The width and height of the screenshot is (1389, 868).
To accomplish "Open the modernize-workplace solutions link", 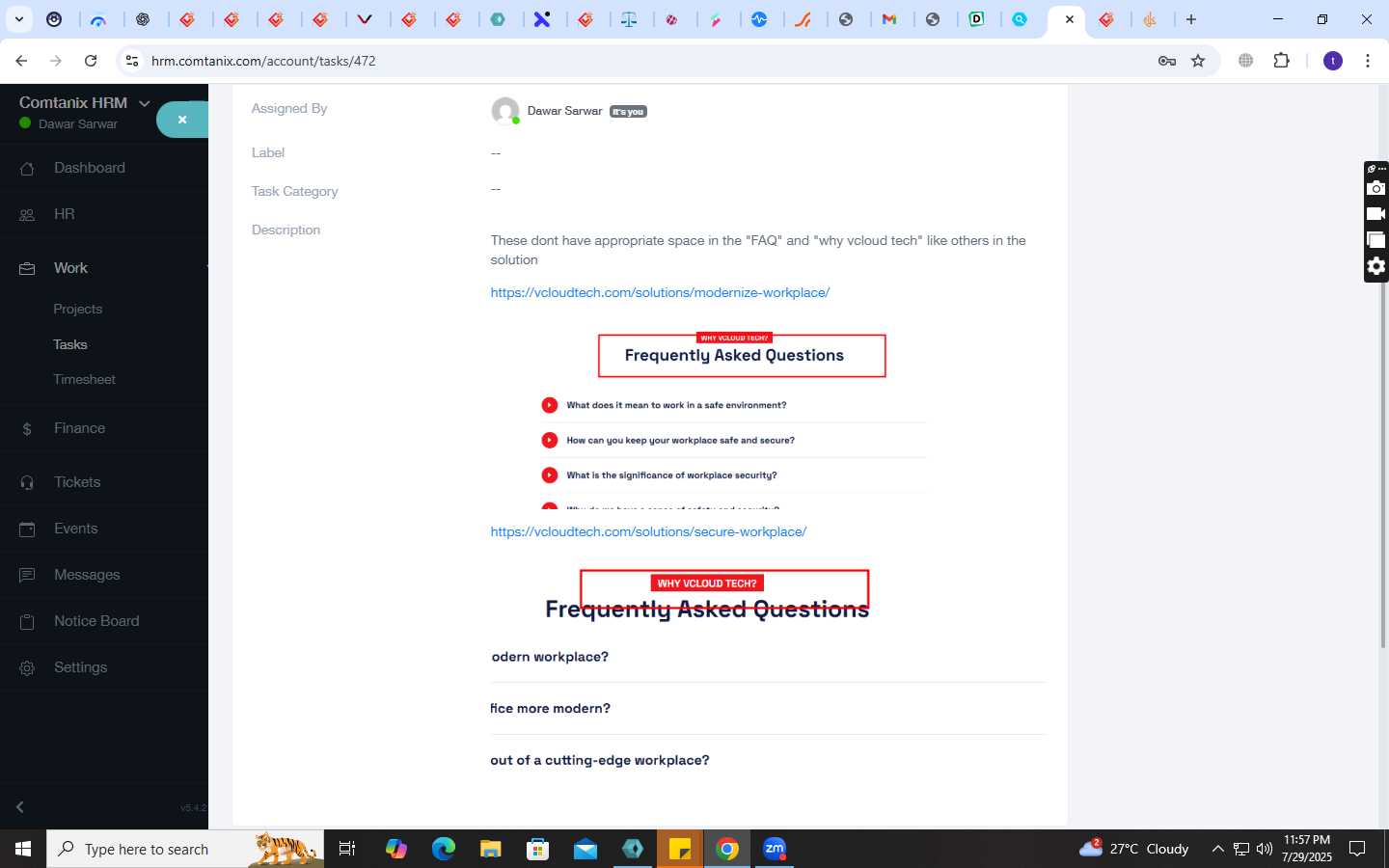I will click(660, 292).
